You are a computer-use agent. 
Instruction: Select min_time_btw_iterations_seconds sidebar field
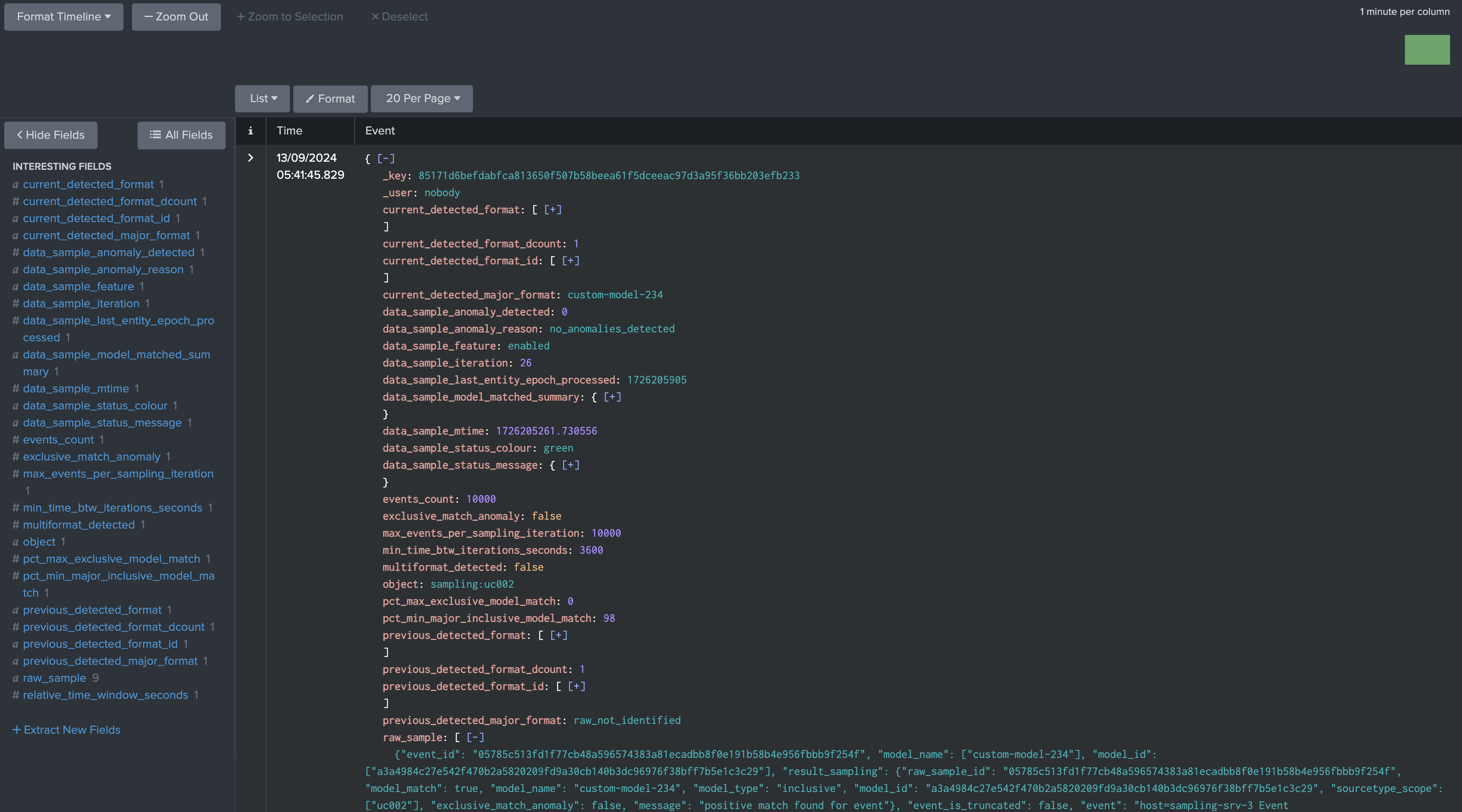(x=112, y=508)
